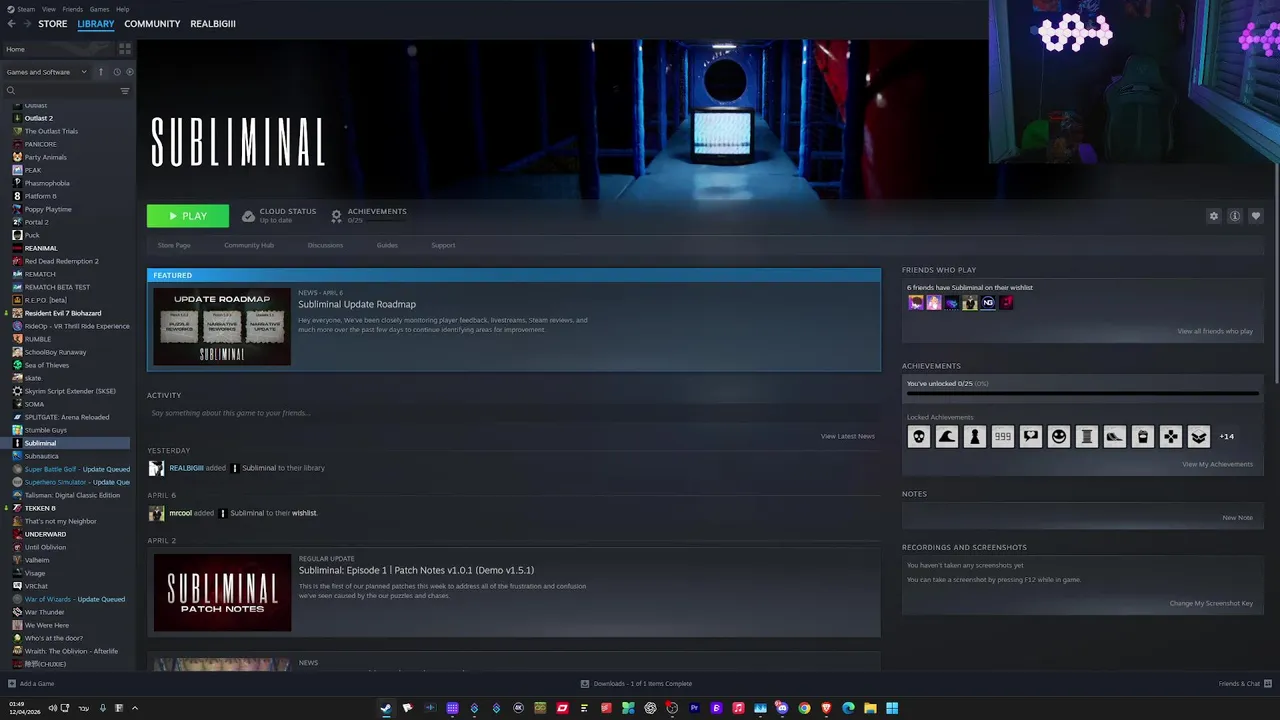This screenshot has height=720, width=1280.
Task: Open Guides link
Action: tap(387, 245)
